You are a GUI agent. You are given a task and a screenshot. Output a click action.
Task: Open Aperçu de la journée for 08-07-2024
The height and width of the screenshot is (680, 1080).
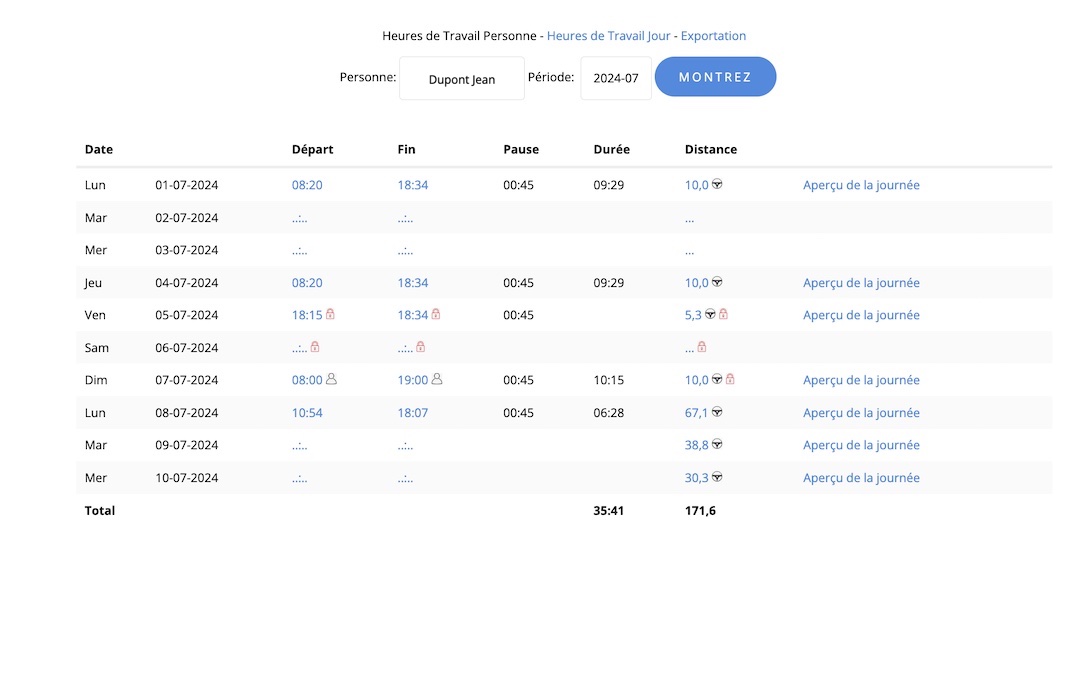coord(861,413)
